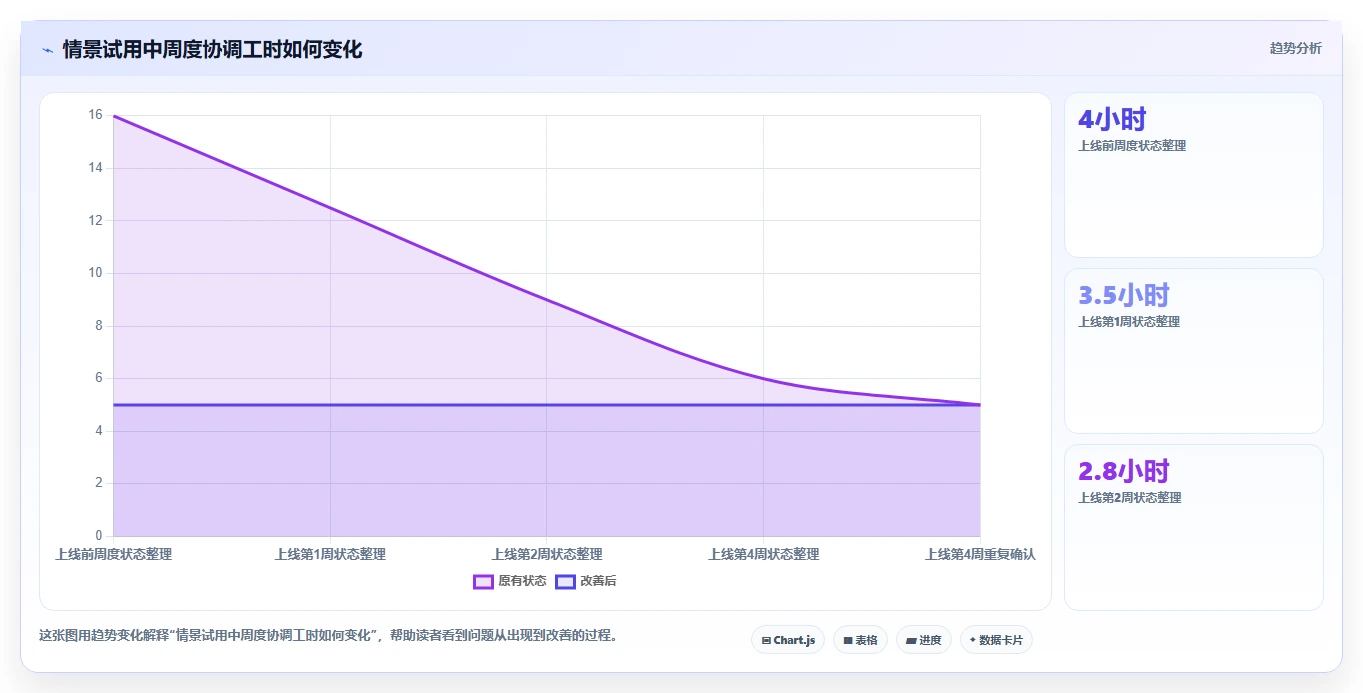The height and width of the screenshot is (693, 1363).
Task: Click x-axis label 上线第4周状态整理
Action: pyautogui.click(x=764, y=554)
